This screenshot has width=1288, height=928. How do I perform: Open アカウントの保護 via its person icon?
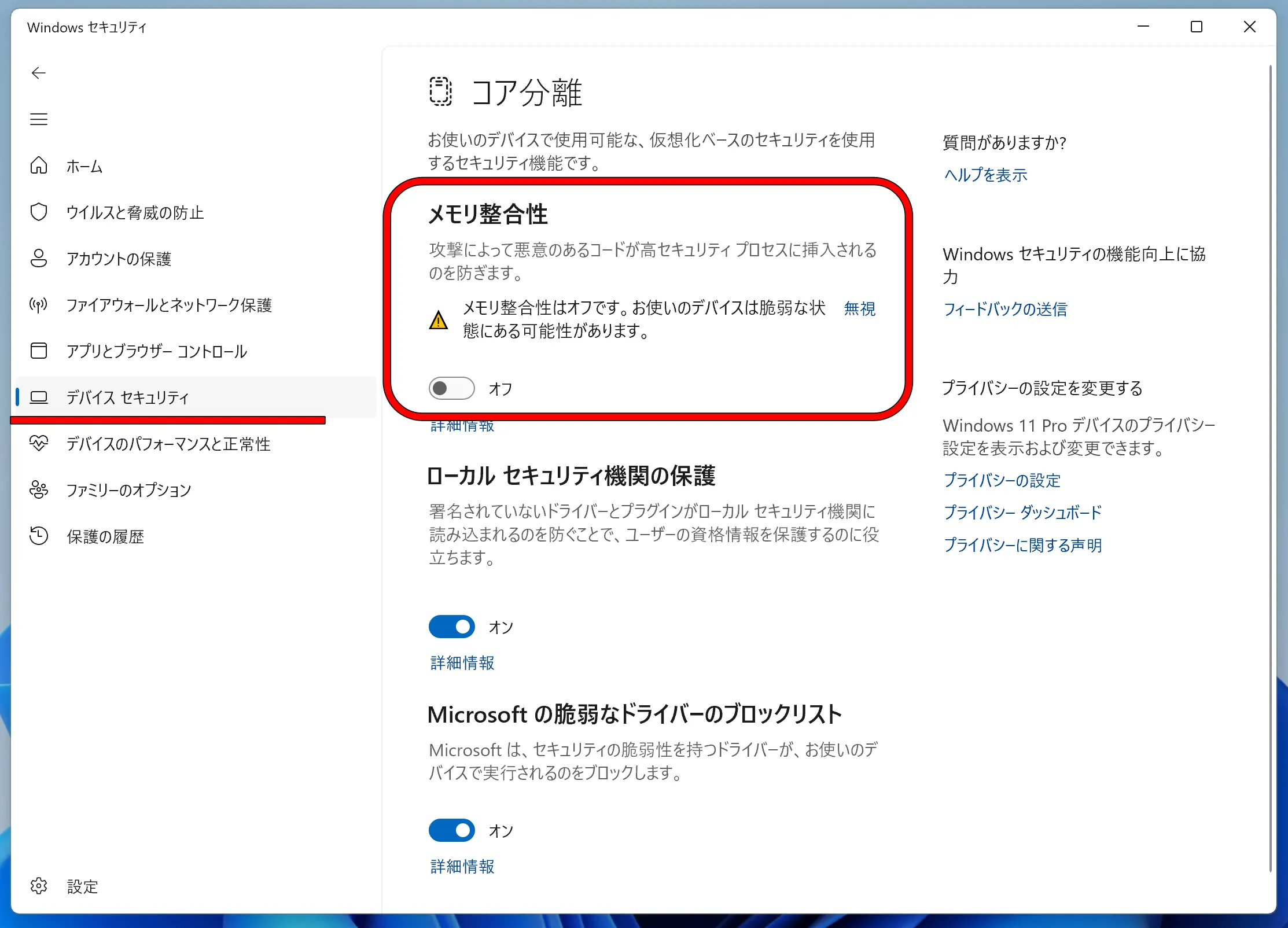point(38,259)
